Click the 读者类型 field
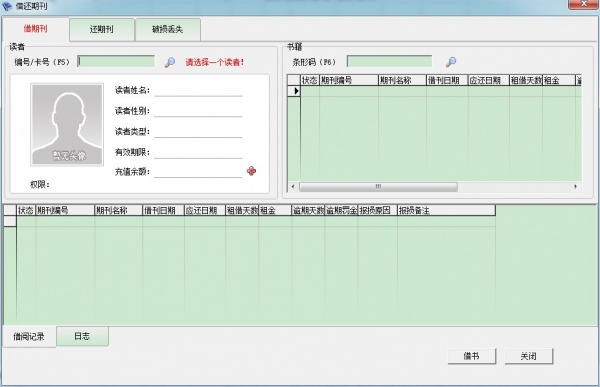Viewport: 600px width, 387px height. (x=198, y=132)
